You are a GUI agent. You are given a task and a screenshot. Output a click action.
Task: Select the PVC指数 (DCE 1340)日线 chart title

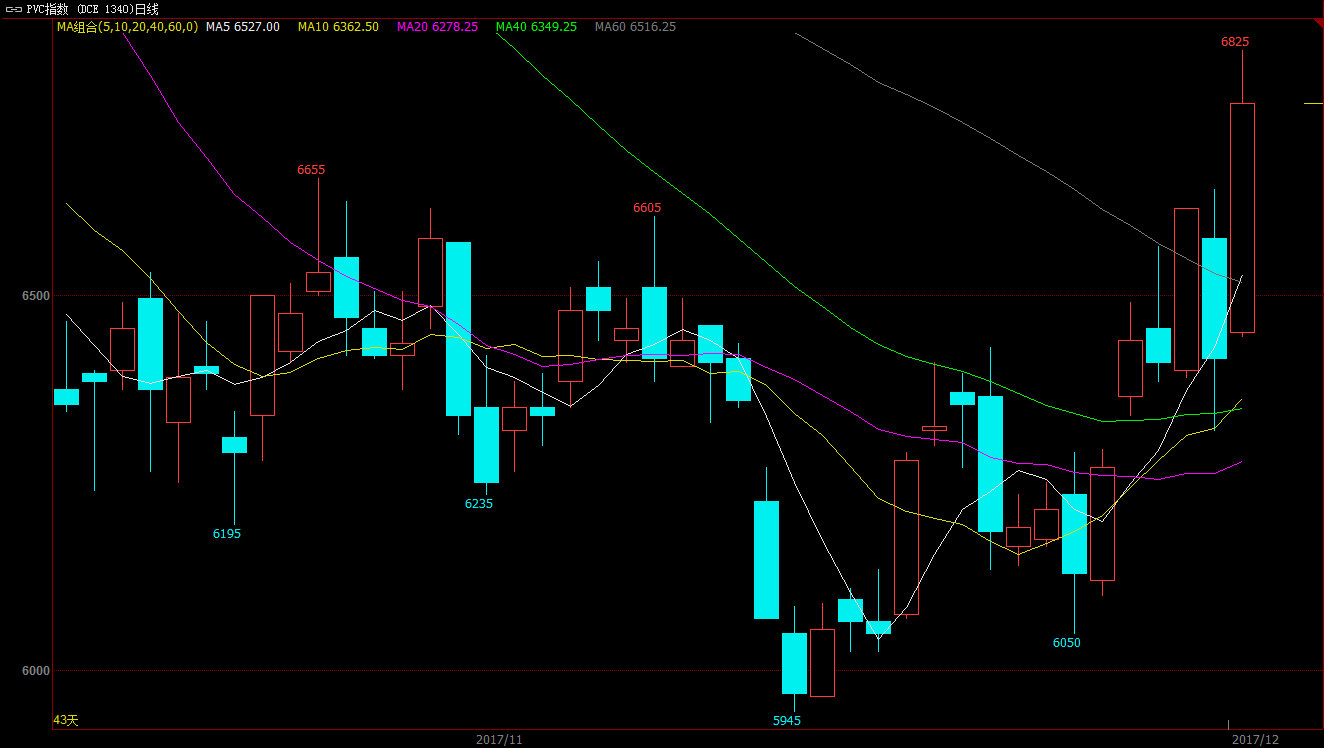92,9
